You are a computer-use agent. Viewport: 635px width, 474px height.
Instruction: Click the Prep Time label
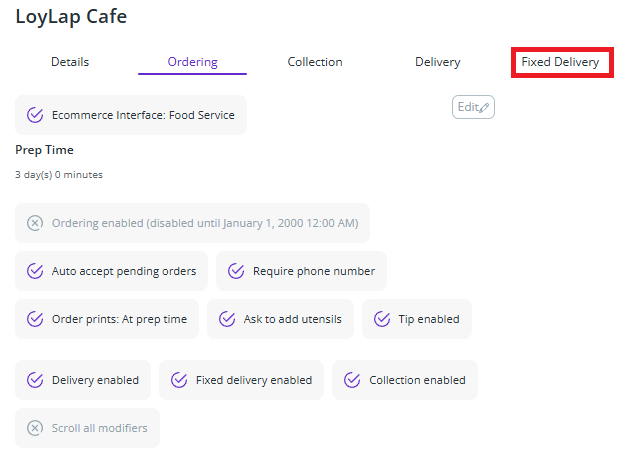pos(44,150)
